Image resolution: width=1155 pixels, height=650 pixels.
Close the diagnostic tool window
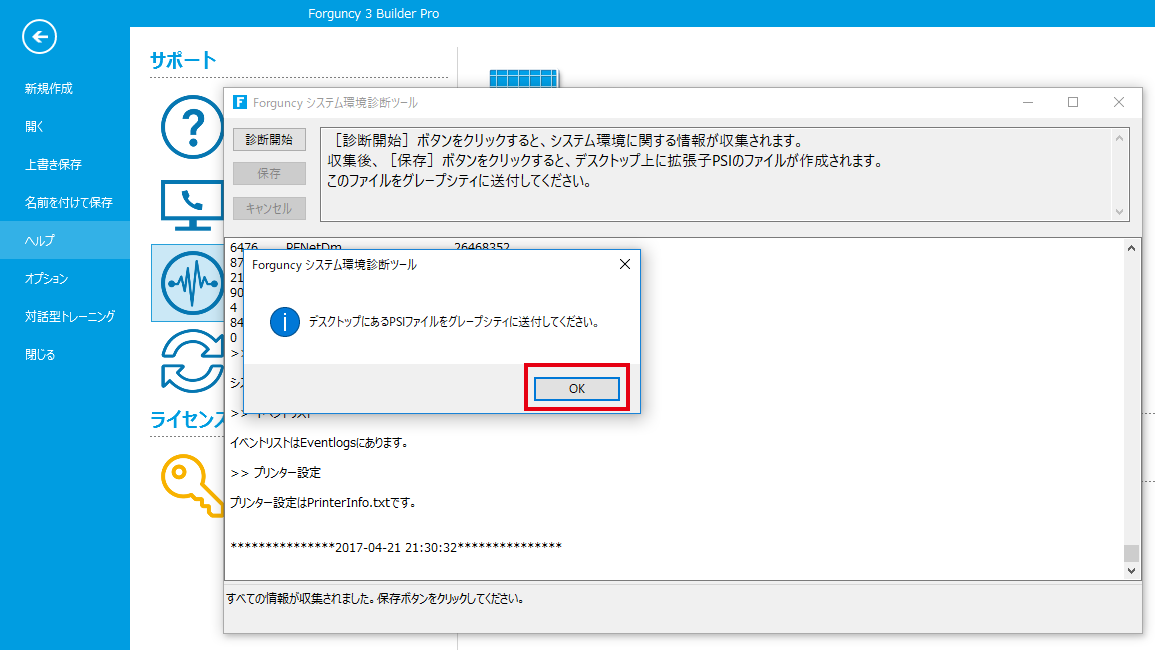click(1119, 102)
